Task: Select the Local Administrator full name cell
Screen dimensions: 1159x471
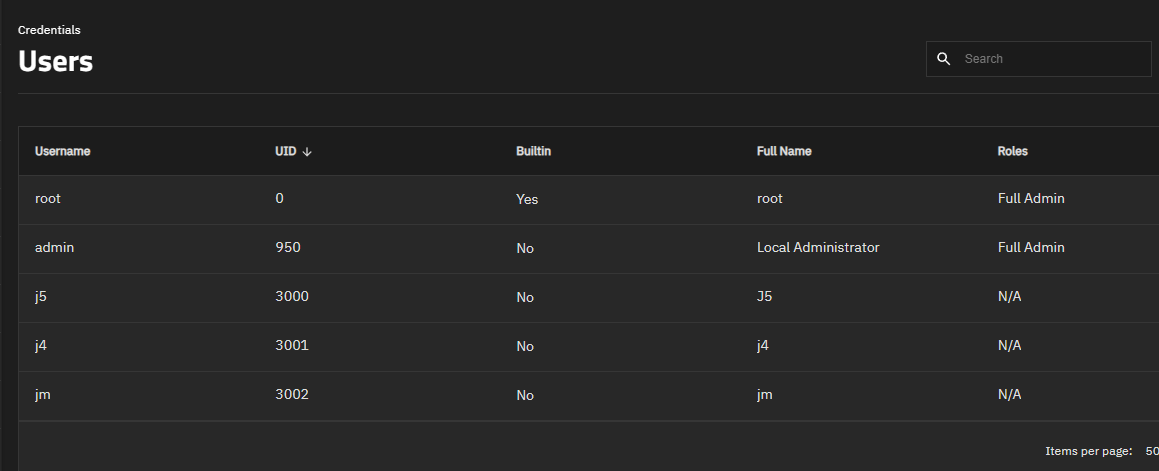Action: pyautogui.click(x=818, y=248)
